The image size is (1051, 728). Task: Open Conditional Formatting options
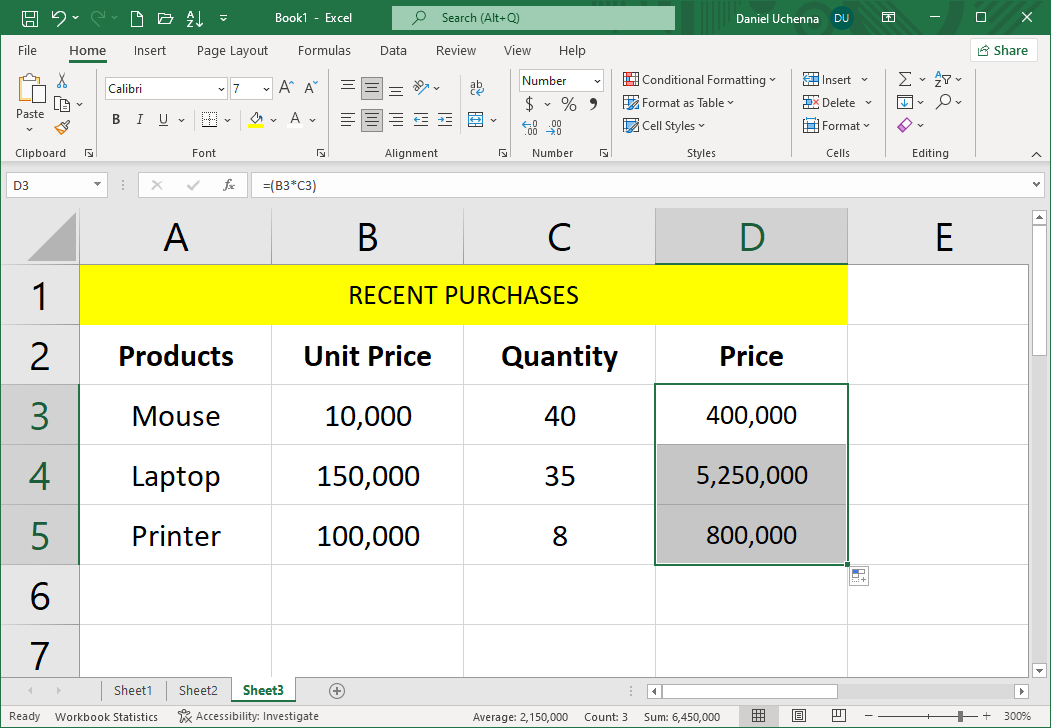(x=700, y=79)
